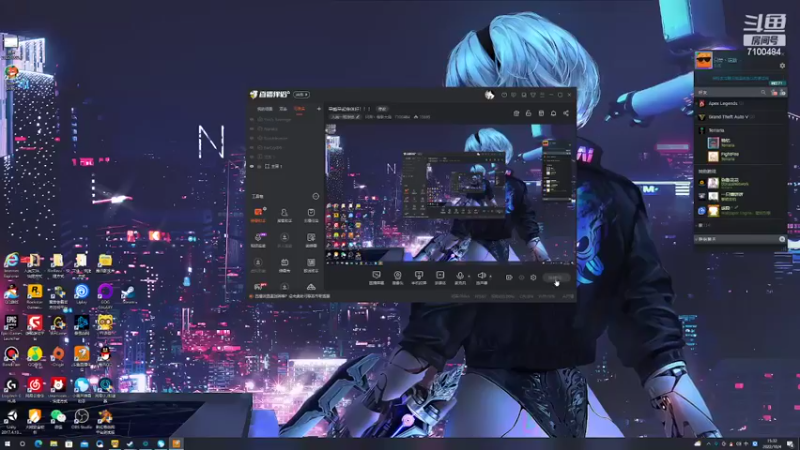This screenshot has height=450, width=800.
Task: Open gear settings in friends list window
Action: pos(782,66)
